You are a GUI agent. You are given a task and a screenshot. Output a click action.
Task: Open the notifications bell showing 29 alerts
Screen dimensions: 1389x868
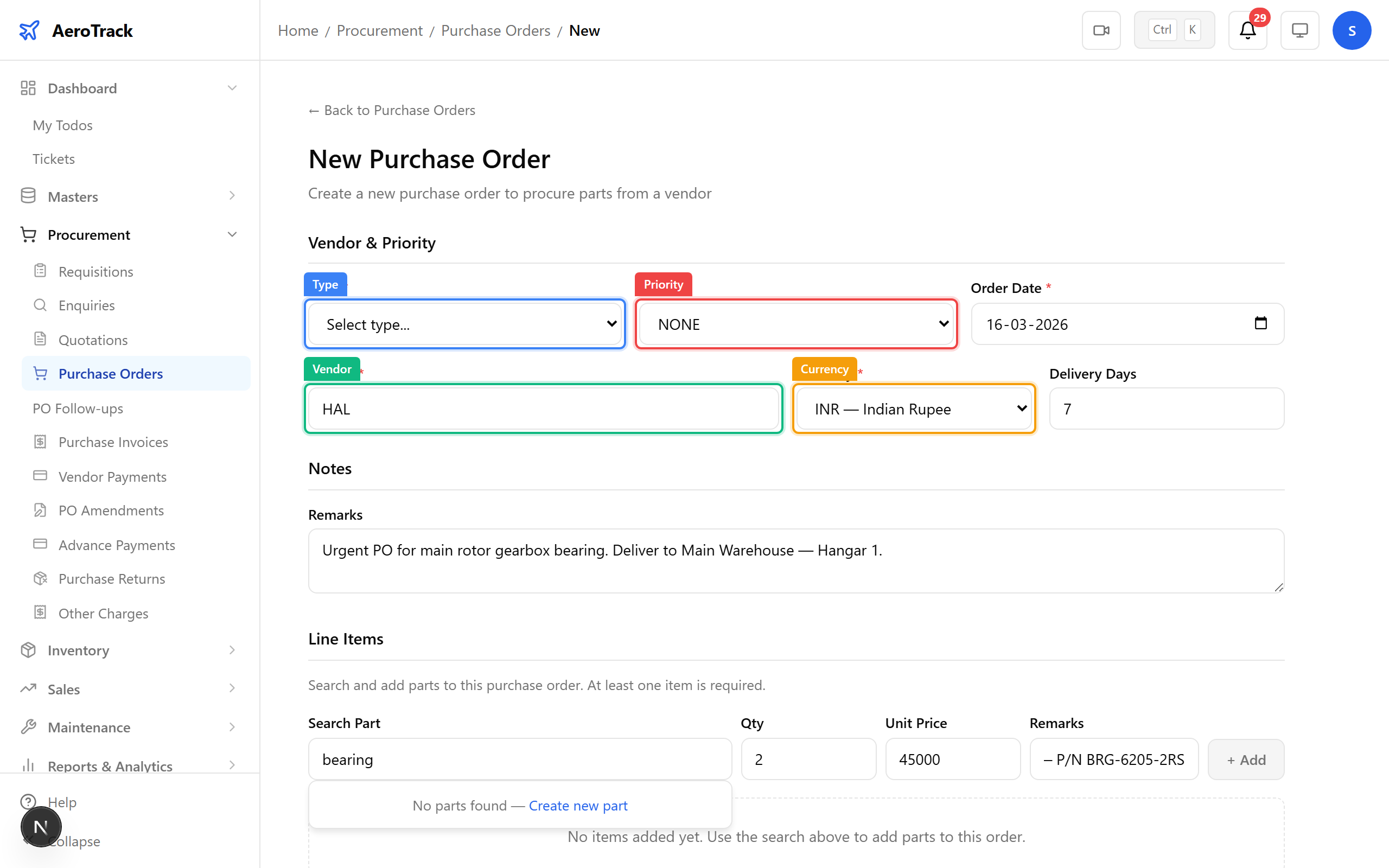click(1247, 30)
